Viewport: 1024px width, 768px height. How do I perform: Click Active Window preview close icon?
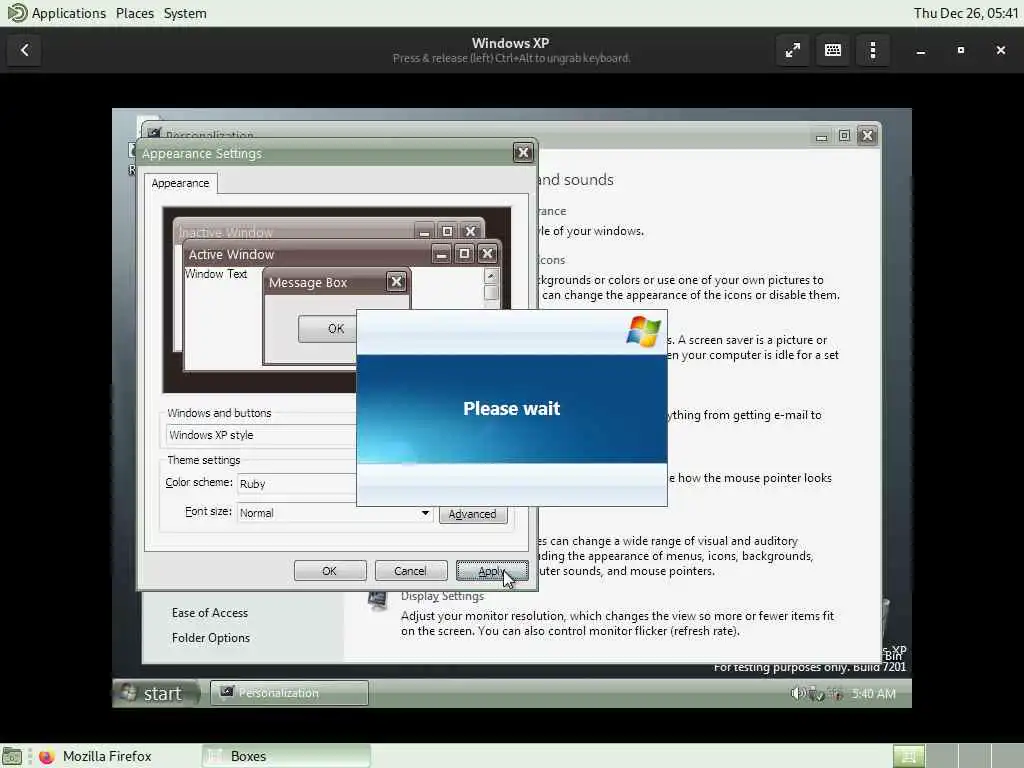coord(487,253)
